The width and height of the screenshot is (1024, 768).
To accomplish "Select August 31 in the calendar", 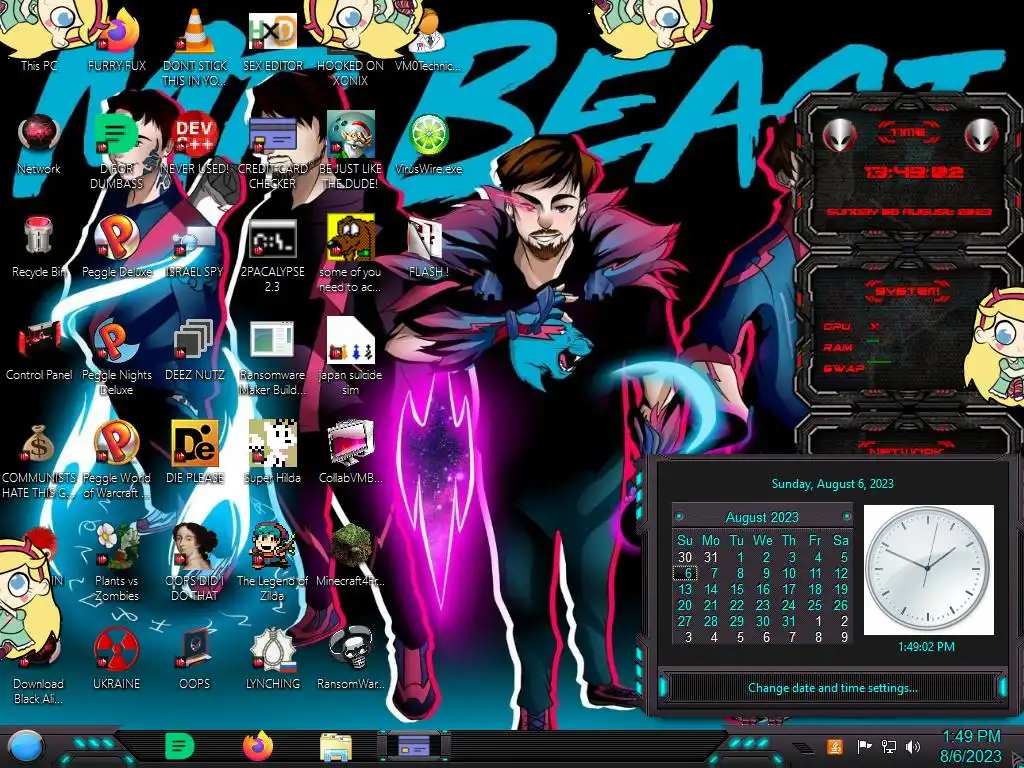I will pyautogui.click(x=789, y=621).
